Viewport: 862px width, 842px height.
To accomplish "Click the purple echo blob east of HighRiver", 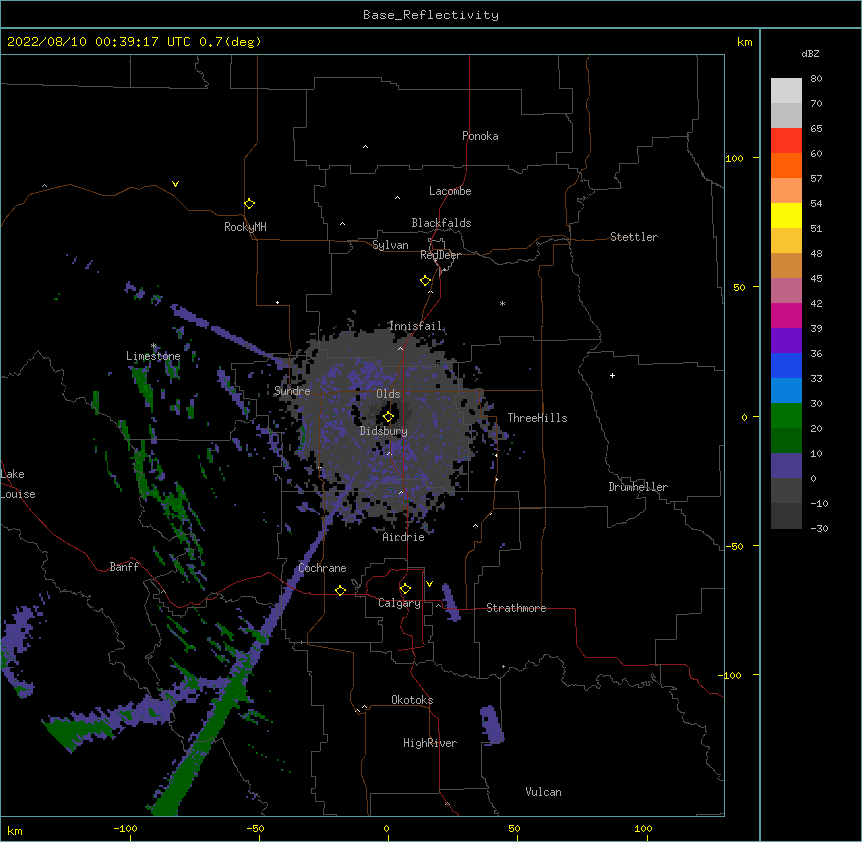I will [x=492, y=724].
